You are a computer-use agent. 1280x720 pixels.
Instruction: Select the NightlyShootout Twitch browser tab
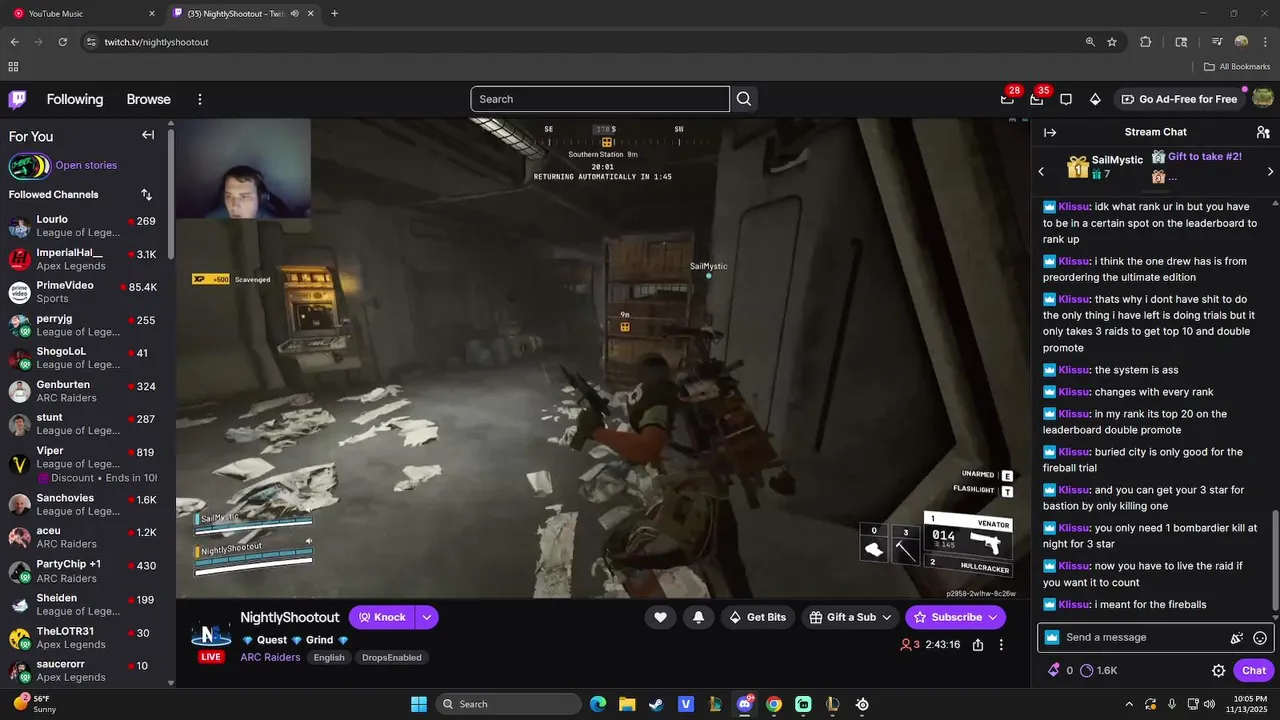pyautogui.click(x=243, y=14)
